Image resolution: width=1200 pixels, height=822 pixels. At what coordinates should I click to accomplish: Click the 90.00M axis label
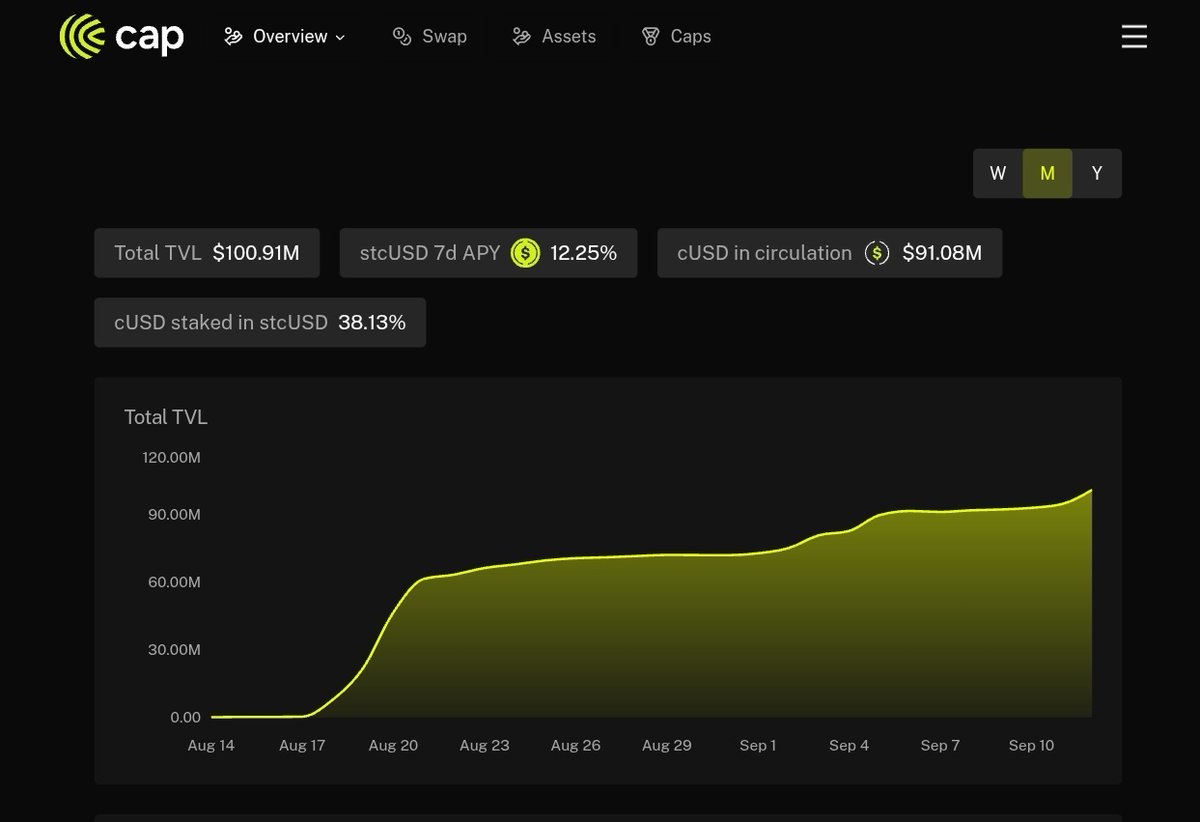[x=174, y=514]
